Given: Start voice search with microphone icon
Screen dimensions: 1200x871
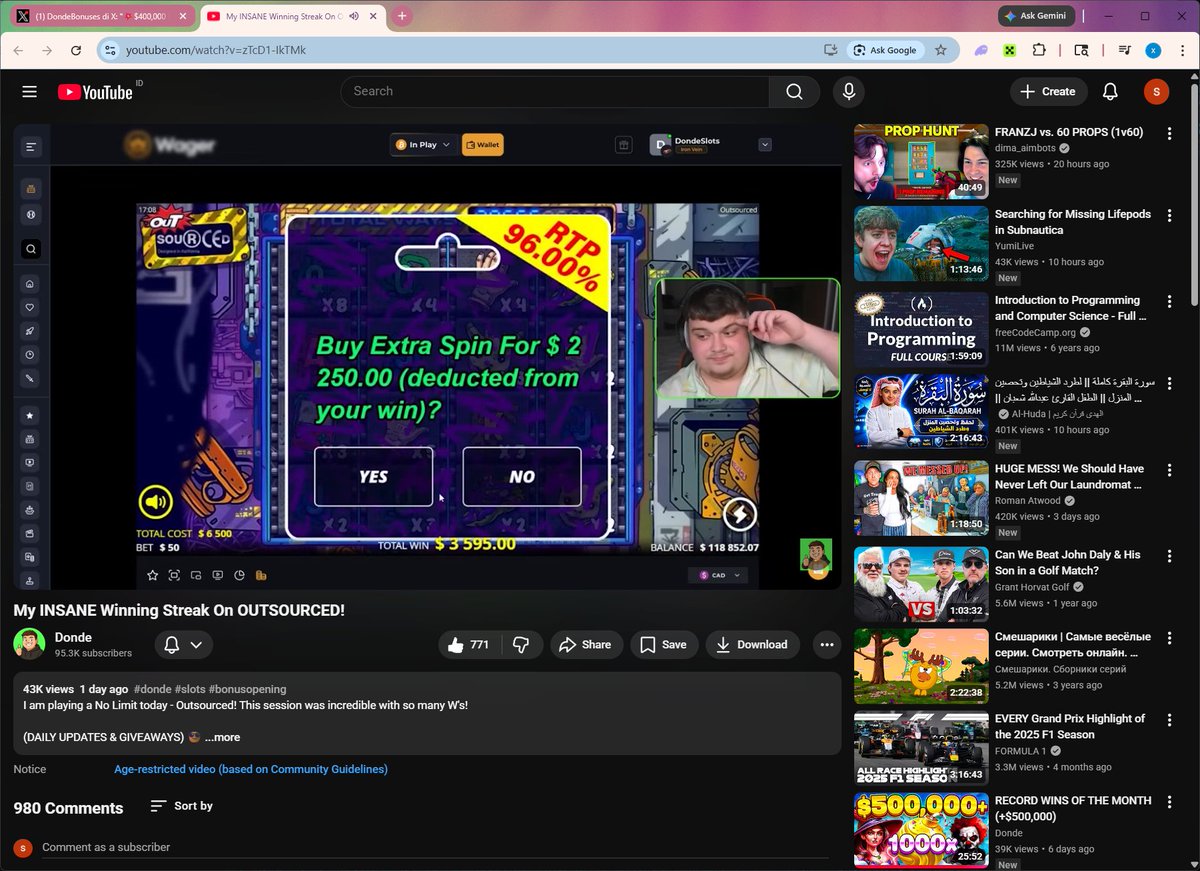Looking at the screenshot, I should [x=849, y=91].
